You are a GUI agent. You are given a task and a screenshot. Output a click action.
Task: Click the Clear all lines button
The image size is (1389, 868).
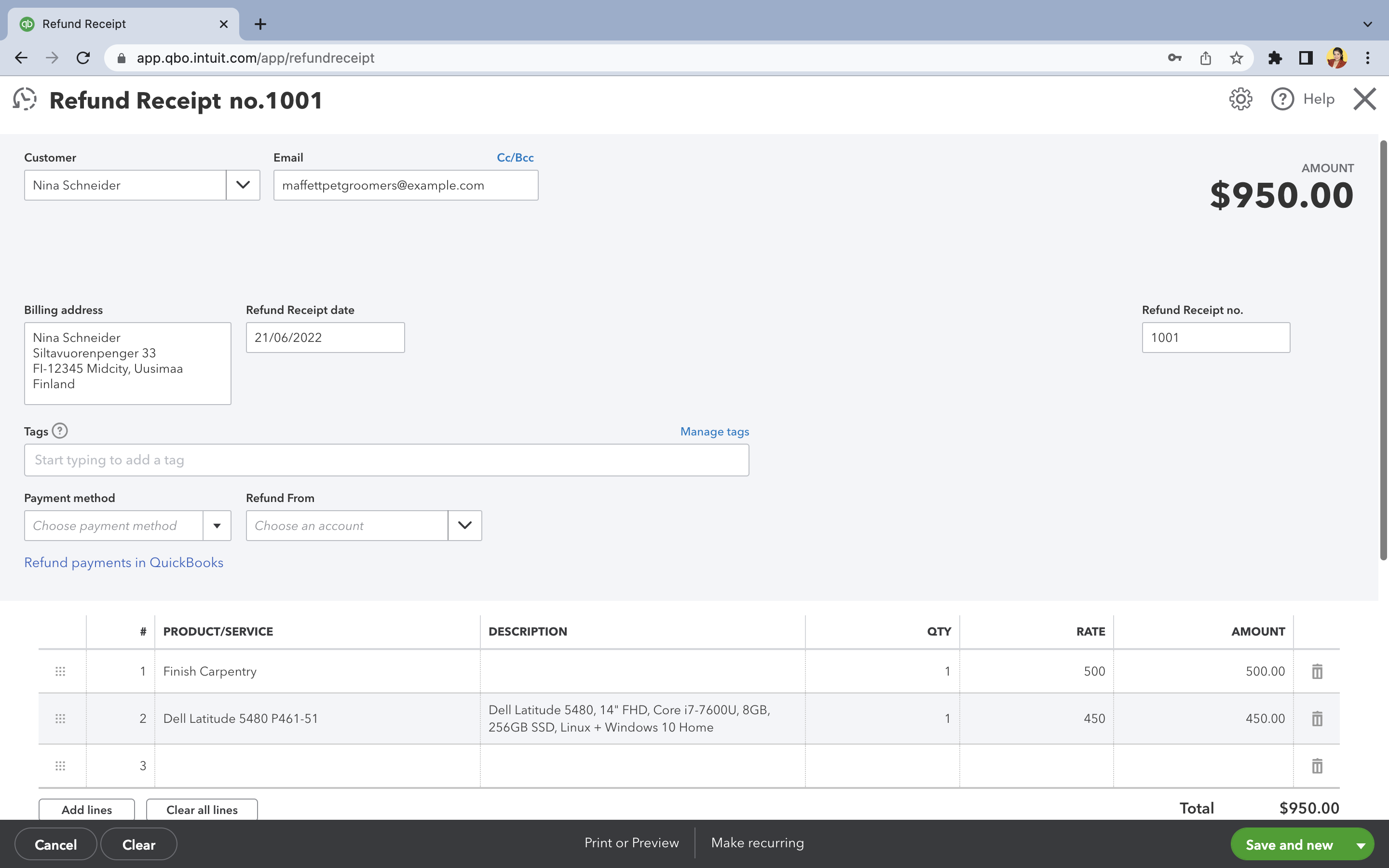[202, 810]
